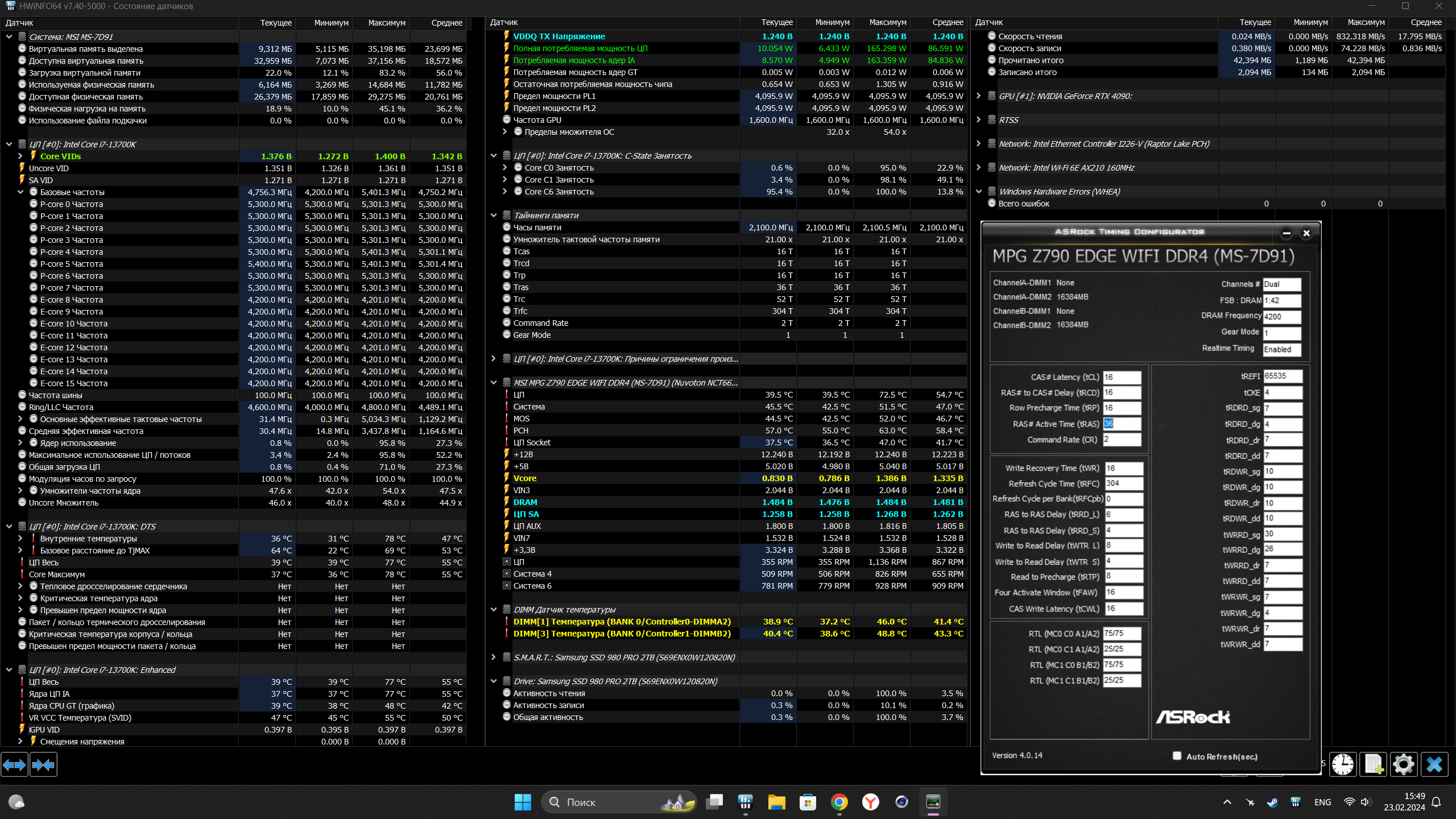
Task: Open Google Chrome from the taskbar
Action: click(x=839, y=803)
